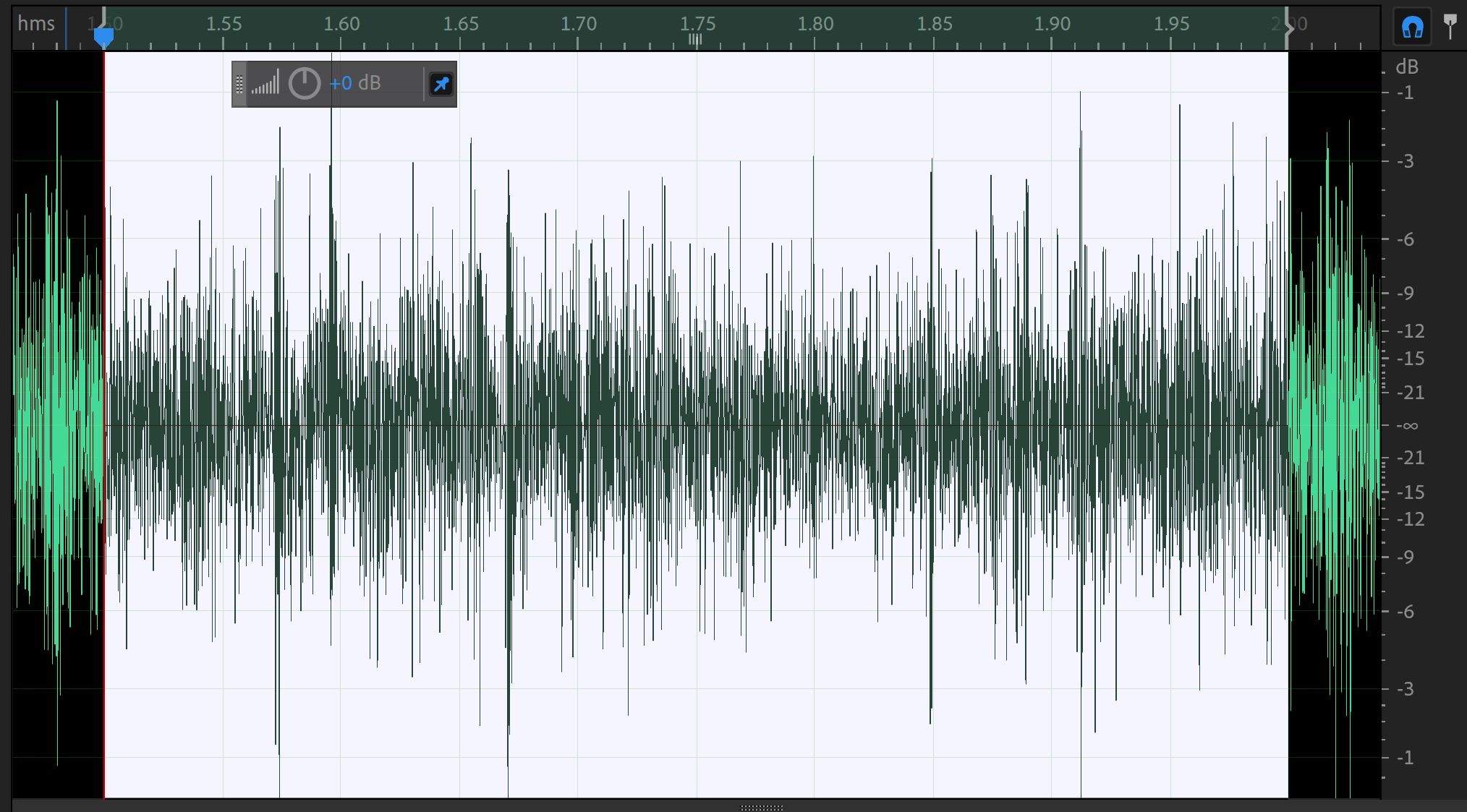Click the dotted grip handle of the HUD

point(239,85)
